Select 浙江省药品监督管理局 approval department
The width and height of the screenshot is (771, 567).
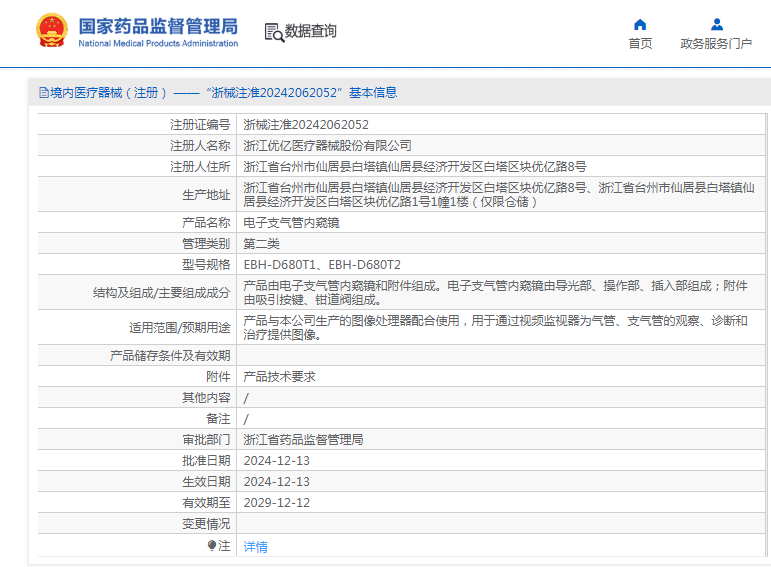(x=303, y=440)
